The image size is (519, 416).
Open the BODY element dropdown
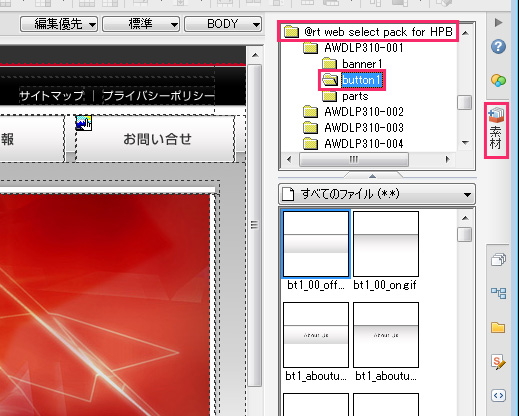[x=223, y=24]
